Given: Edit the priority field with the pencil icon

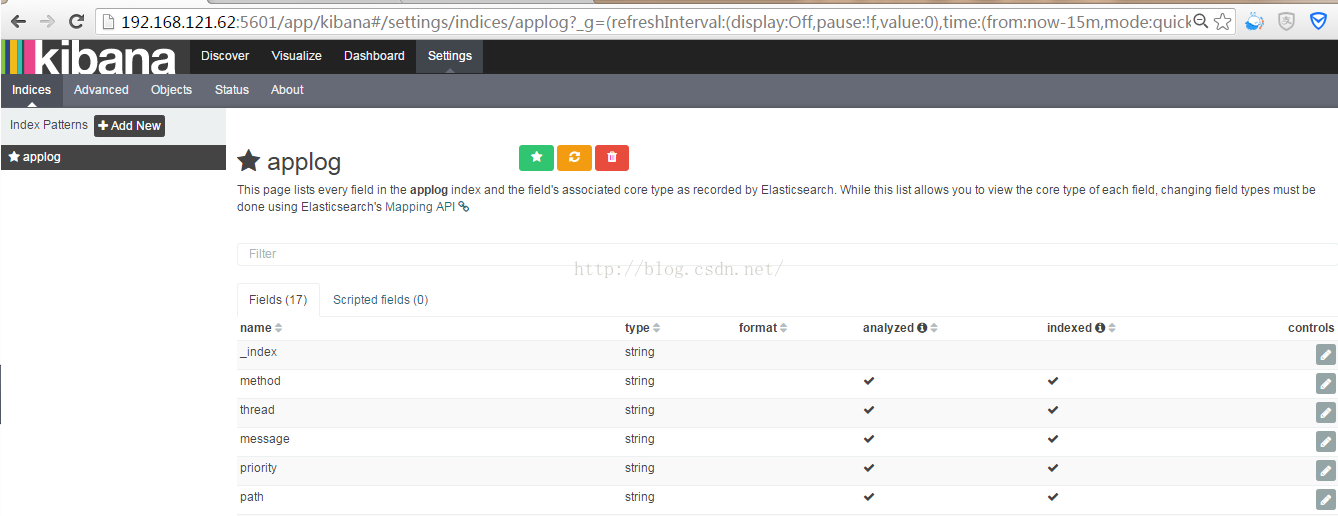Looking at the screenshot, I should (x=1325, y=470).
